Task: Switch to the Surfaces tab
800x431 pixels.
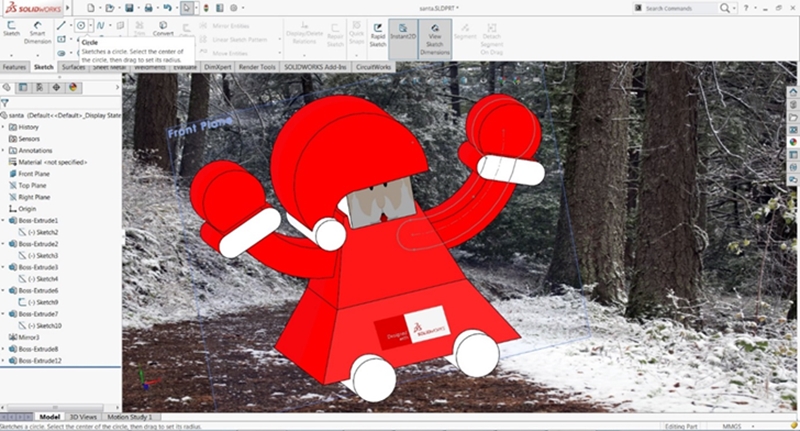Action: [x=73, y=67]
